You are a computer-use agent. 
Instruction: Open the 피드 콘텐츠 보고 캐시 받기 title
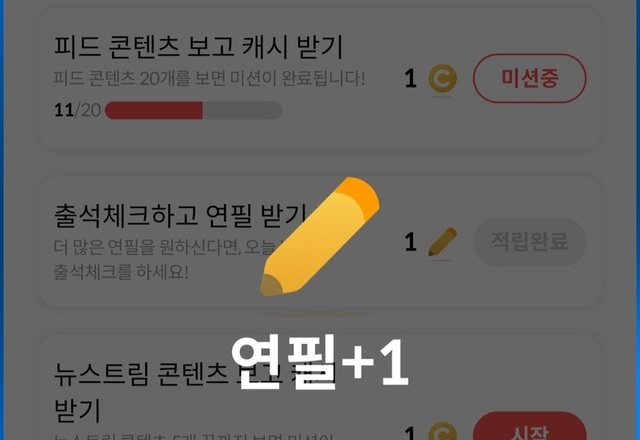click(198, 47)
